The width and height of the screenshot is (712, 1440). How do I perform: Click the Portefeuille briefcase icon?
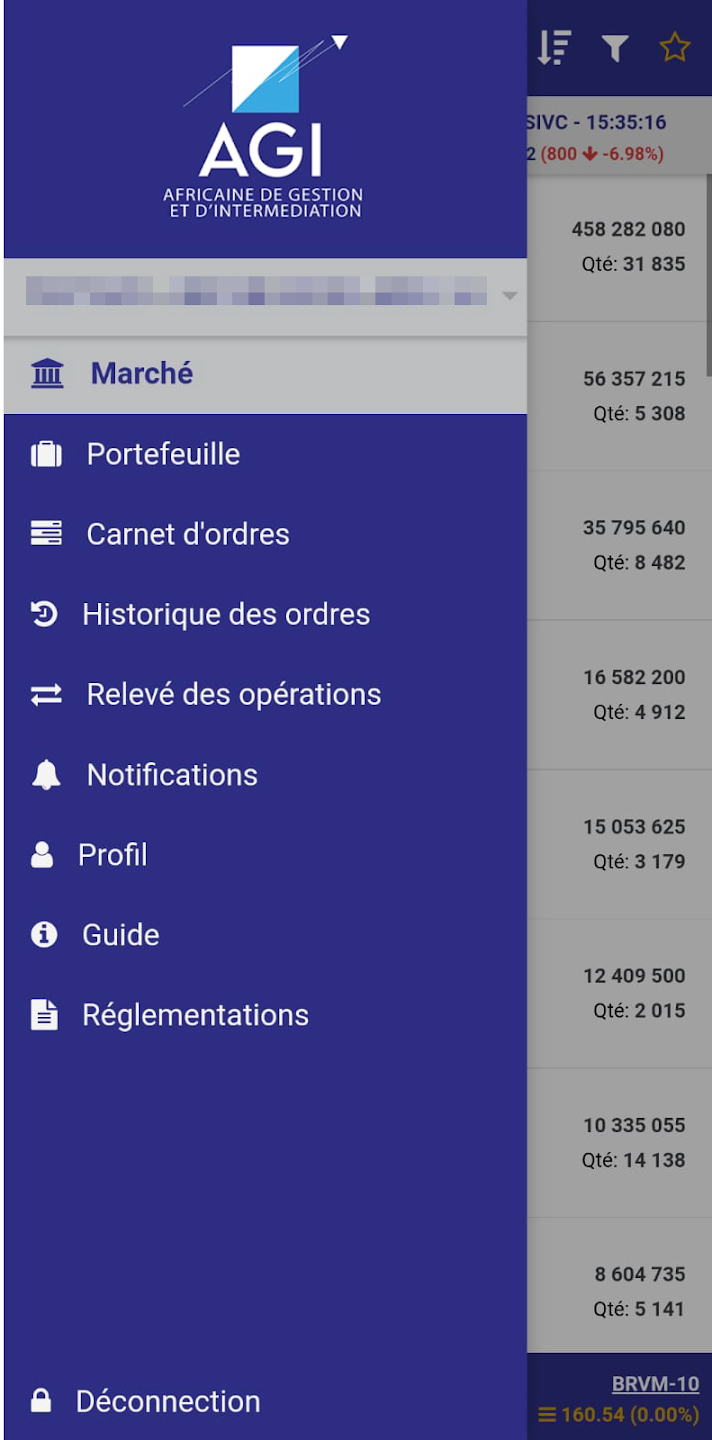[46, 454]
